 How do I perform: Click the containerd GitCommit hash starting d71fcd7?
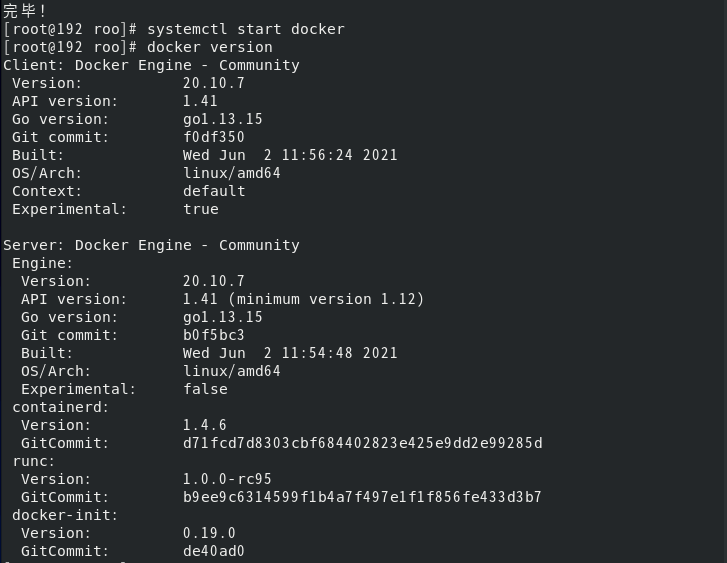(x=363, y=443)
